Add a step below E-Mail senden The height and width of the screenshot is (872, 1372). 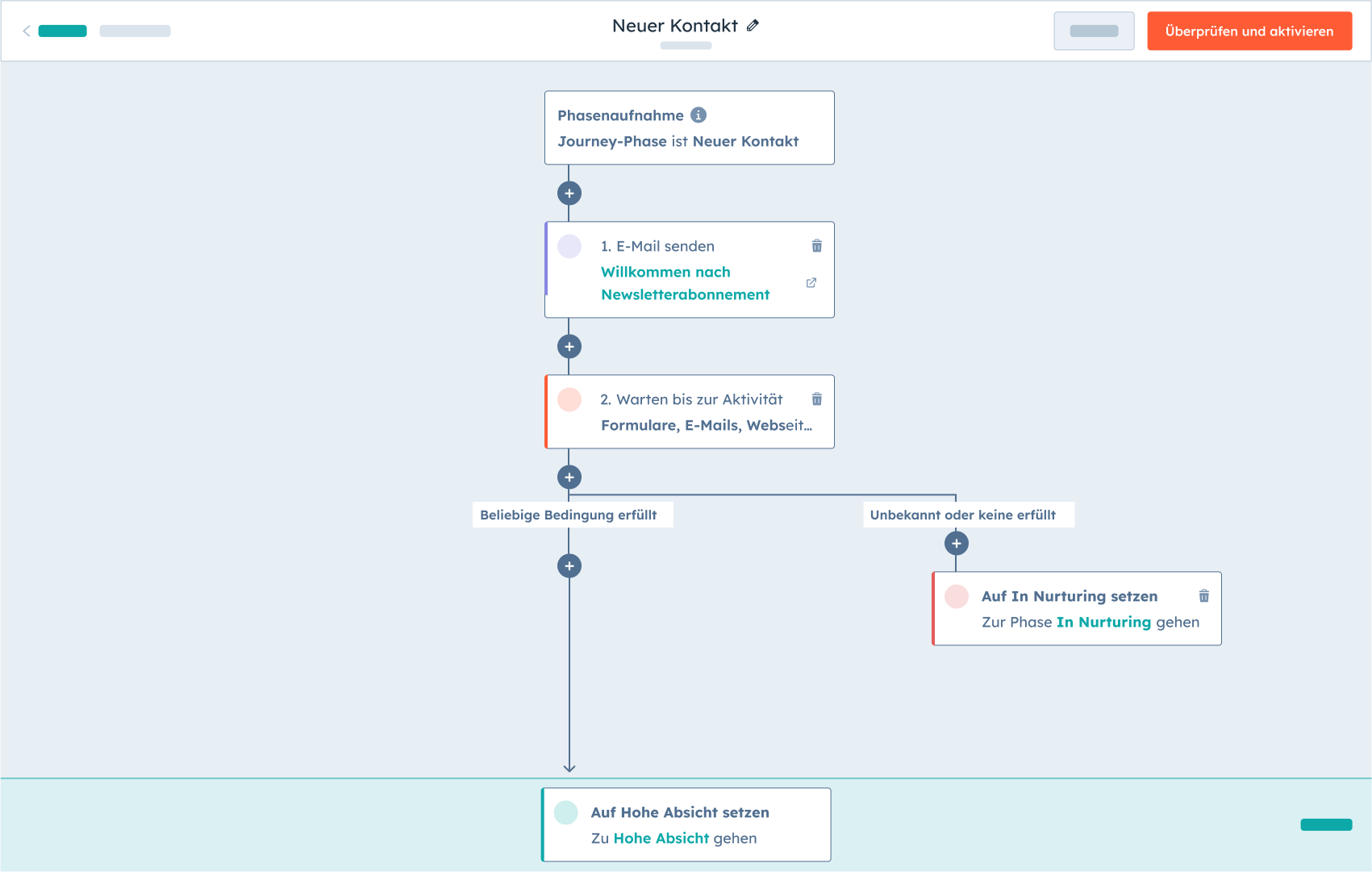point(569,347)
